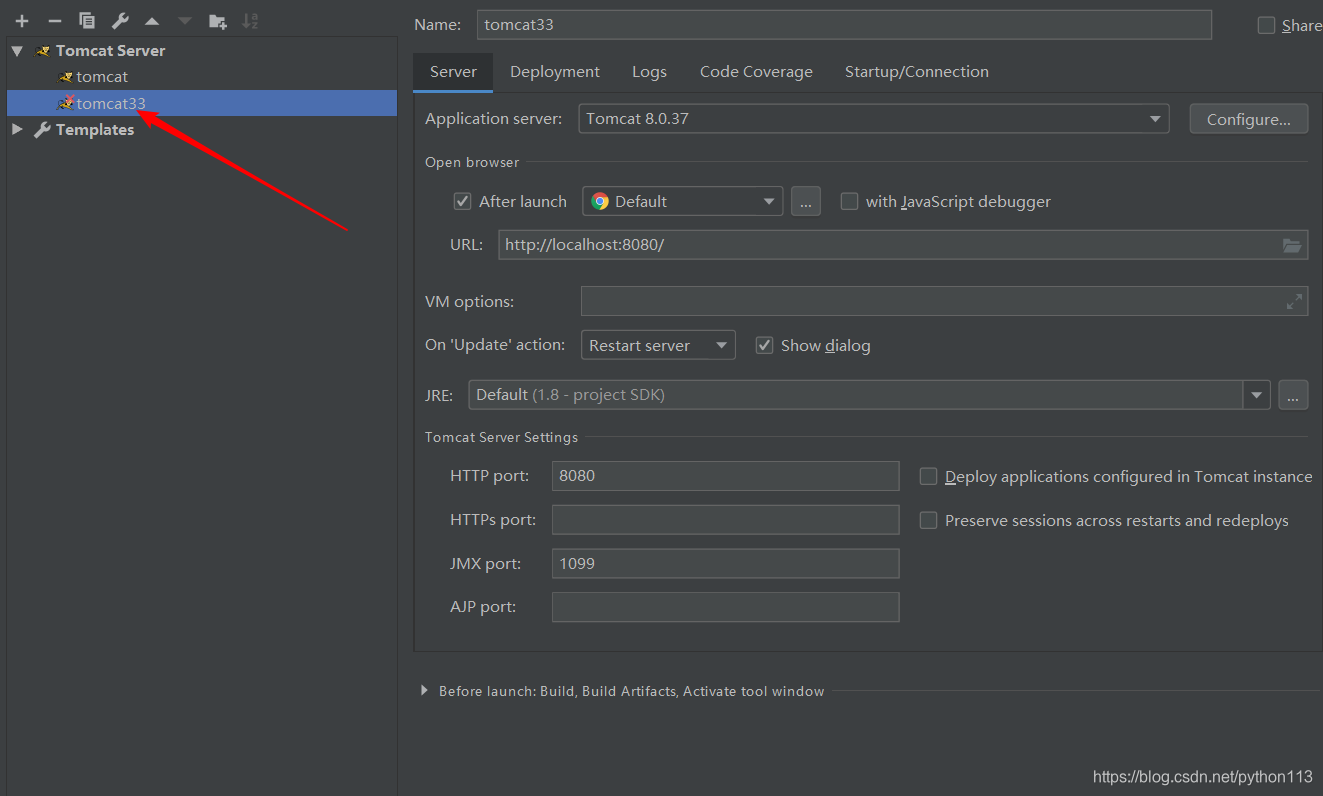Viewport: 1323px width, 796px height.
Task: Click the Tomcat Server group icon
Action: (43, 51)
